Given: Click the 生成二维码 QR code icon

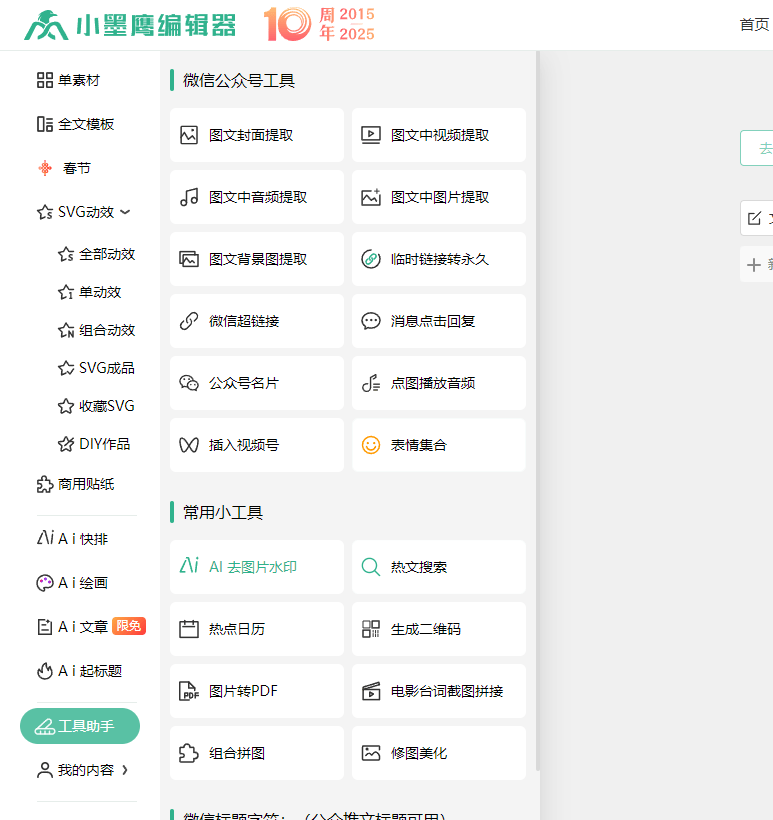Looking at the screenshot, I should [371, 629].
